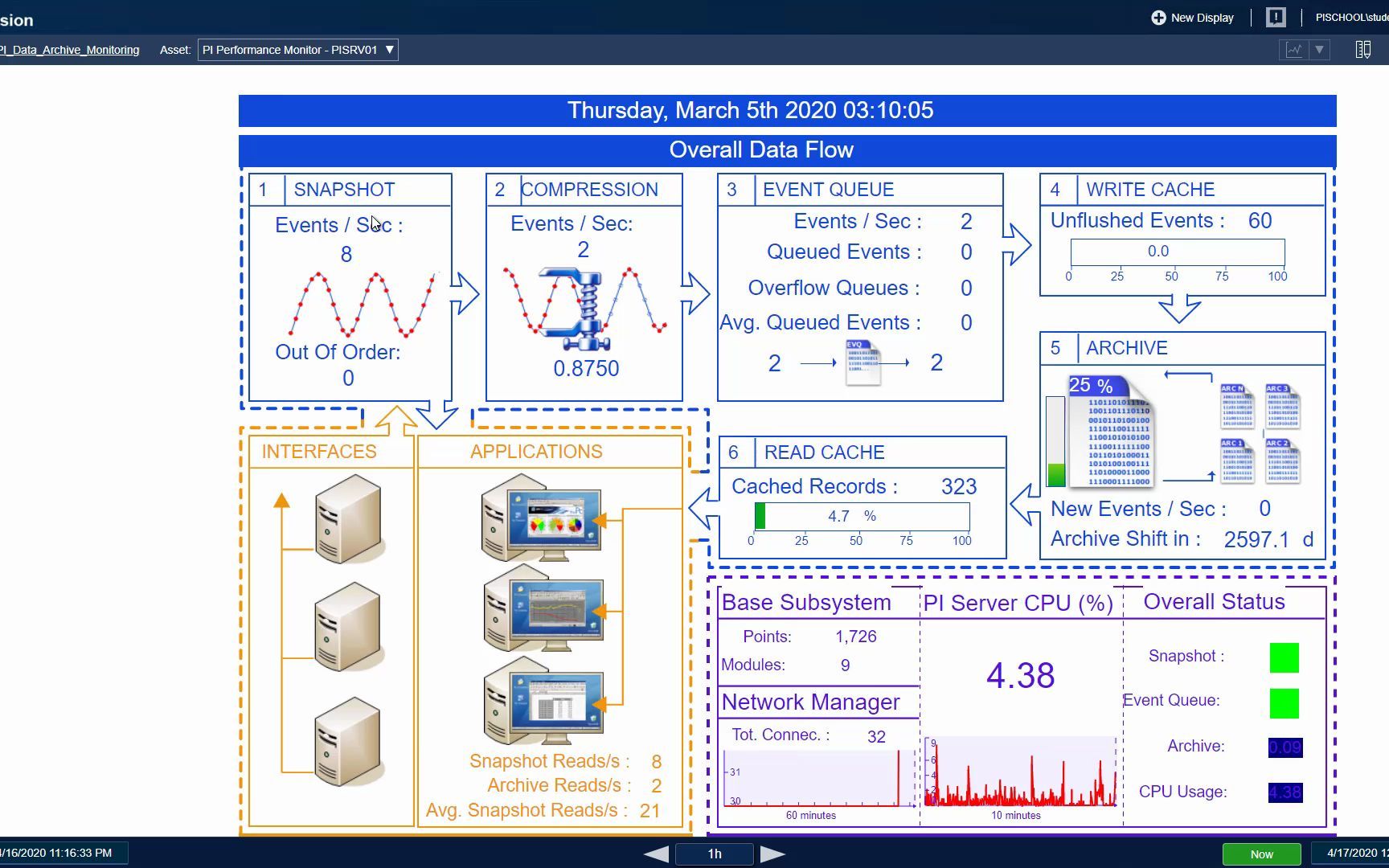The height and width of the screenshot is (868, 1389).
Task: Click the notification exclamation icon
Action: [x=1276, y=17]
